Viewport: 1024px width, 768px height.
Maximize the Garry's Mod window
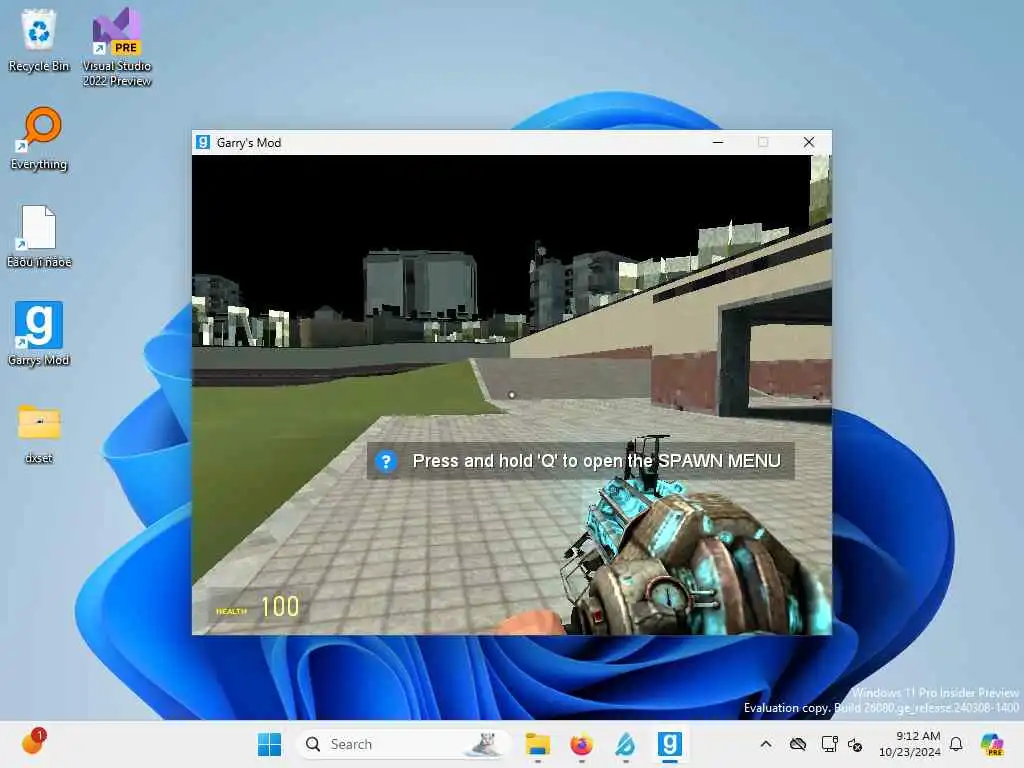(x=763, y=142)
